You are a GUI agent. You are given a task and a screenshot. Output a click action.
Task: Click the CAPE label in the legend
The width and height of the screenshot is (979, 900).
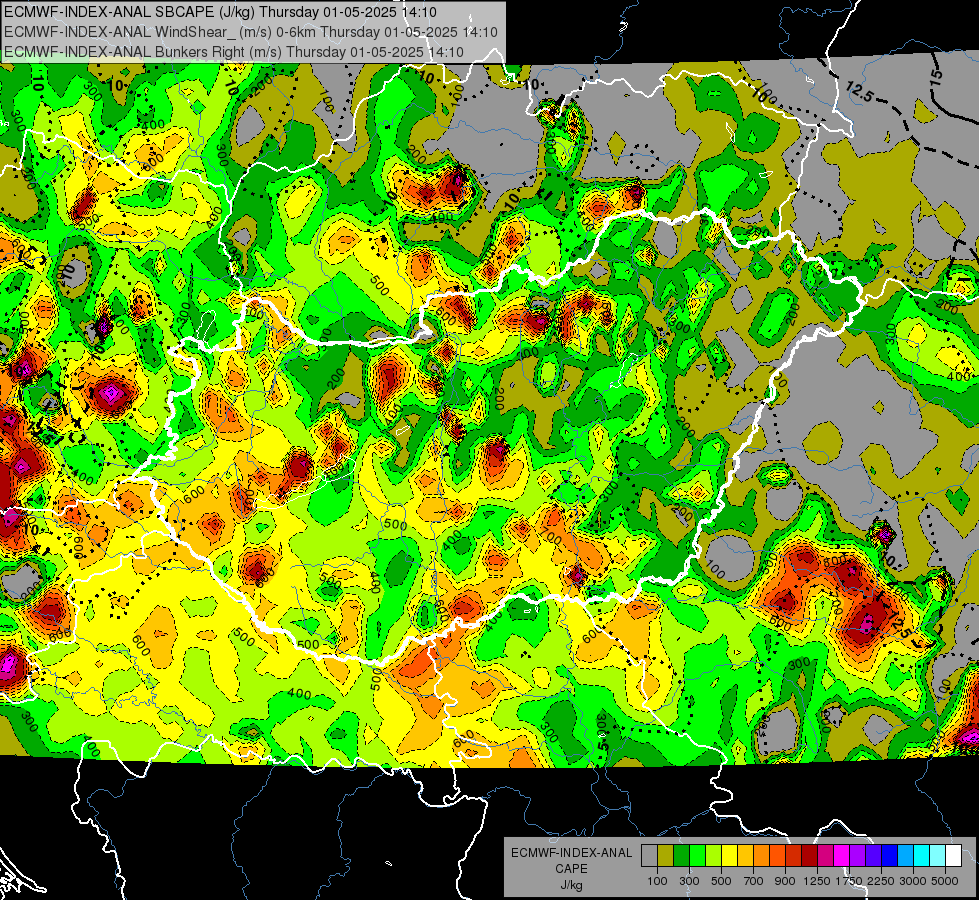(571, 869)
